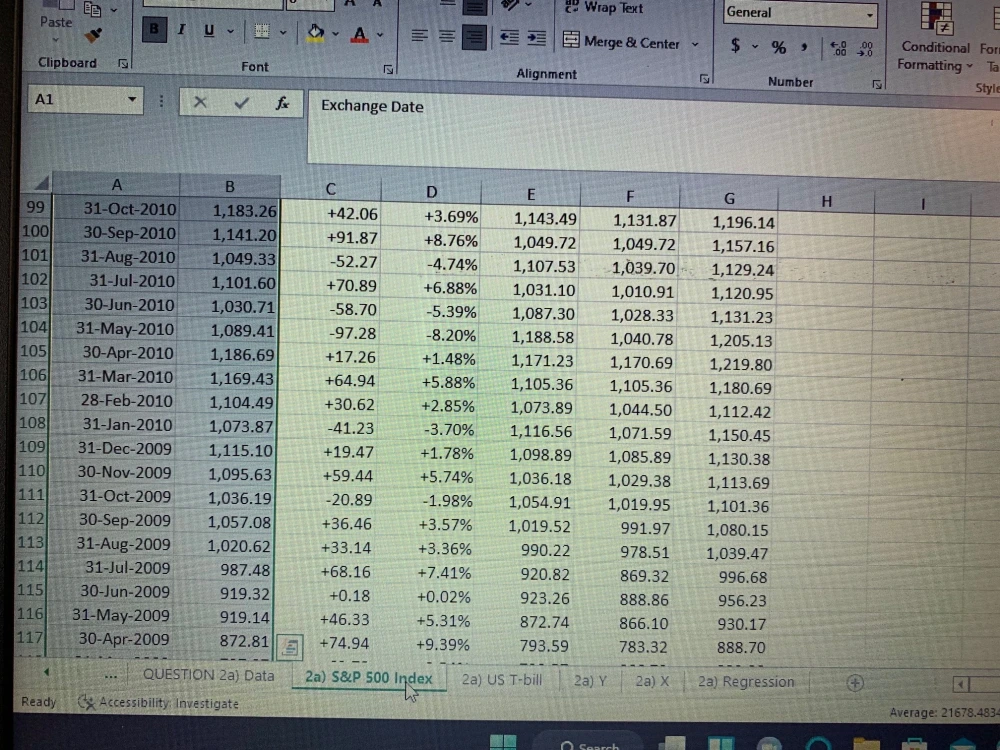
Task: Open Merge & Center dropdown arrow
Action: 695,44
